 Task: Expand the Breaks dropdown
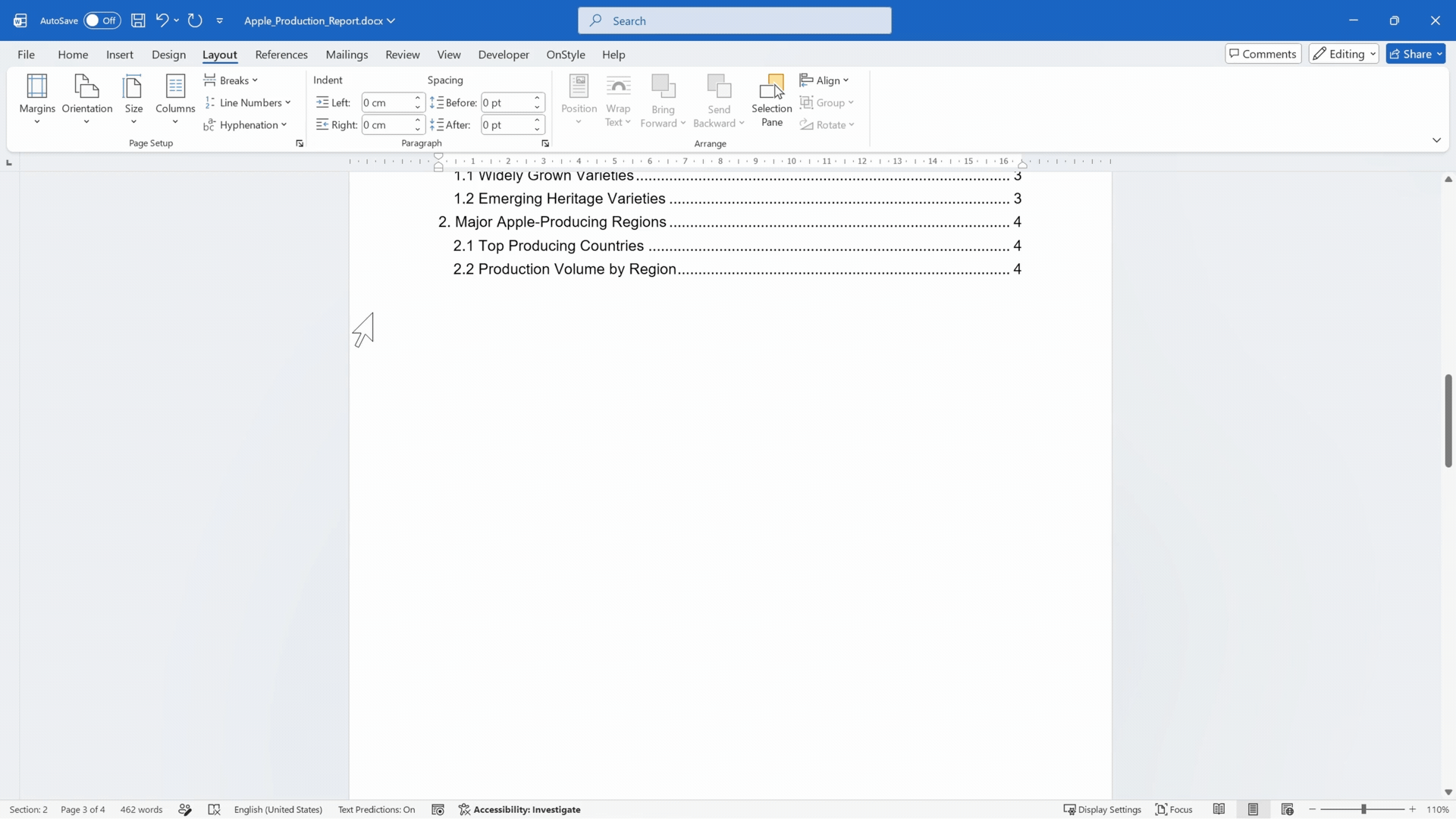(x=231, y=80)
